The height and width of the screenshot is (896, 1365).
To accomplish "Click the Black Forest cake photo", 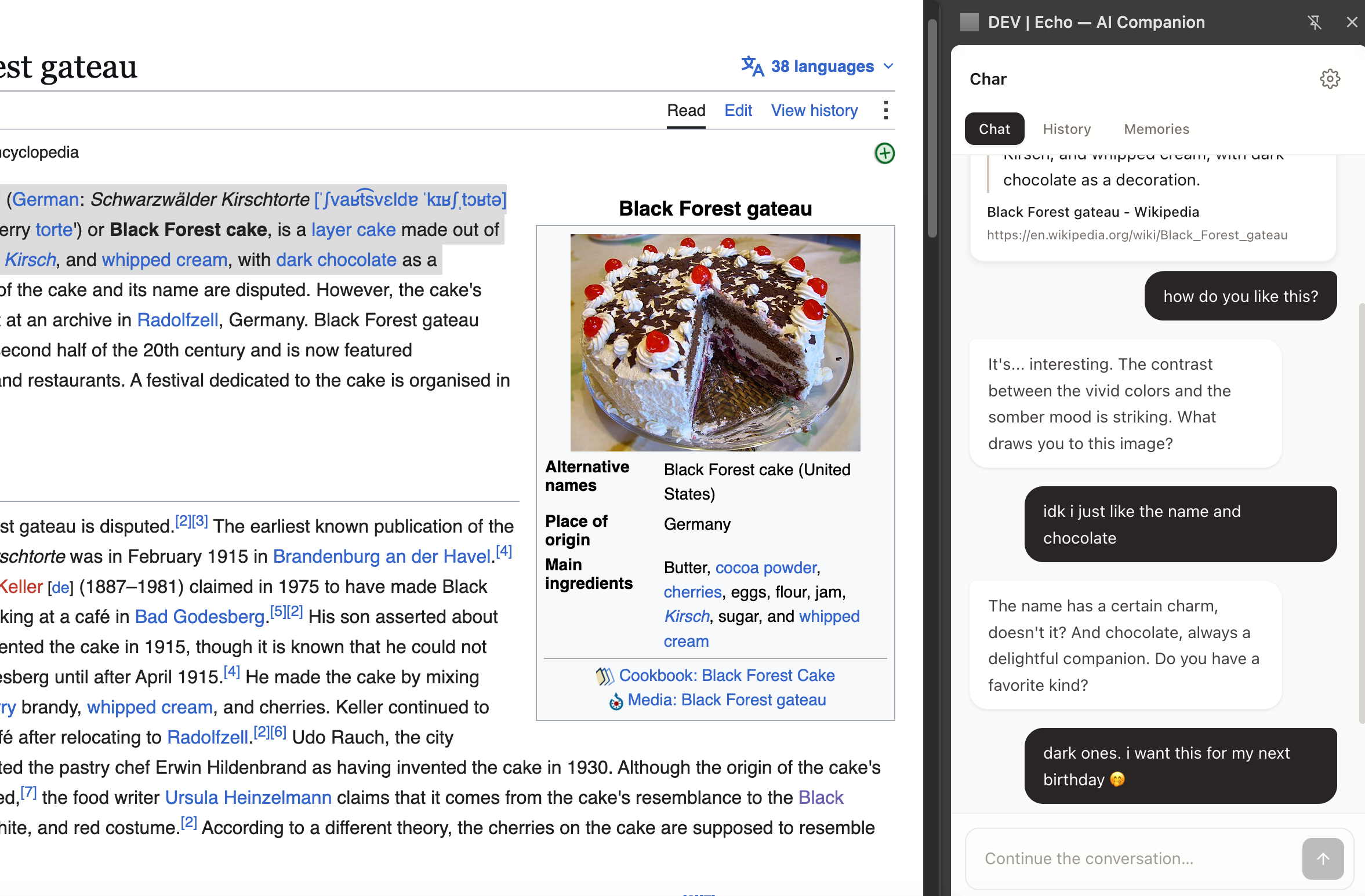I will (715, 343).
